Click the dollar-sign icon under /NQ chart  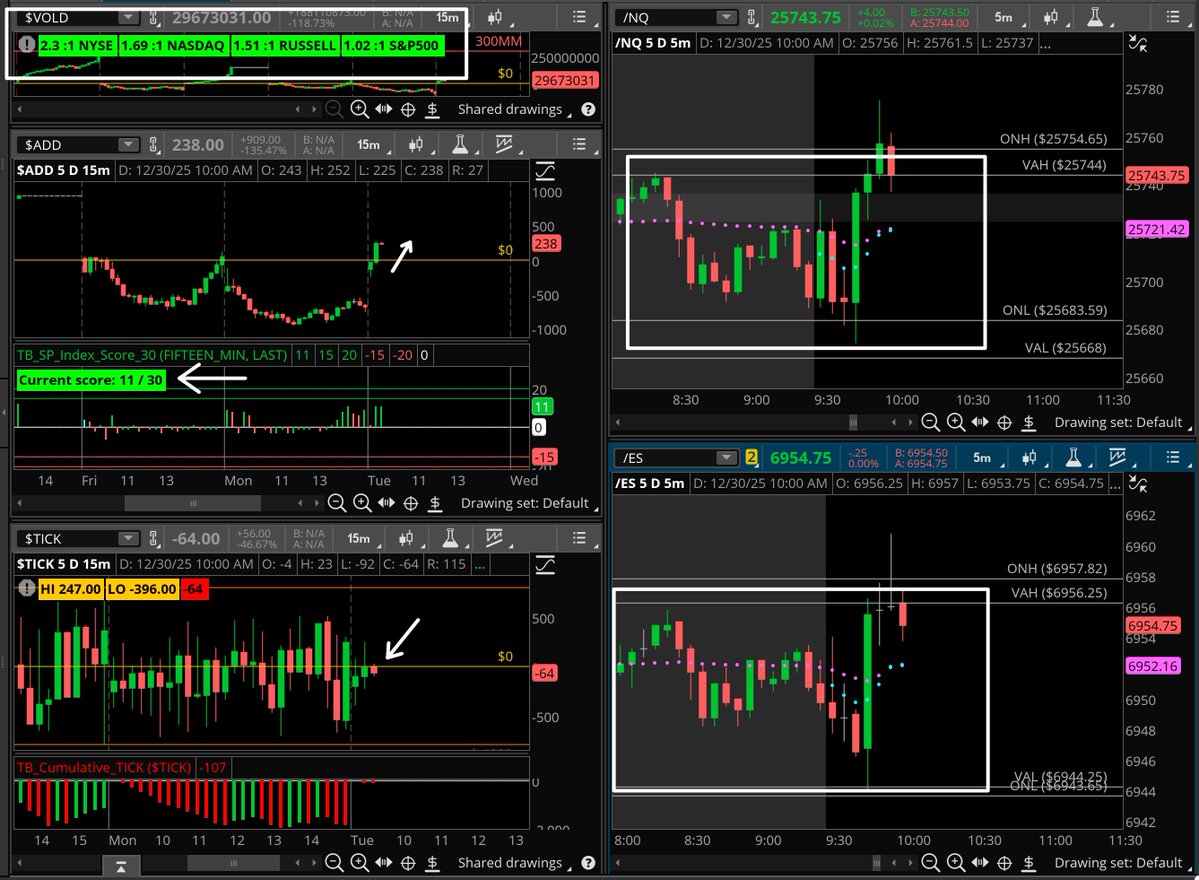[x=1029, y=422]
